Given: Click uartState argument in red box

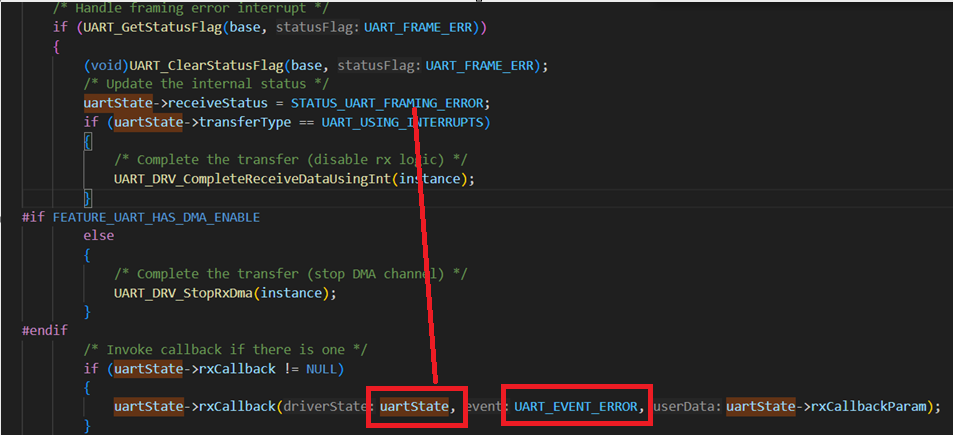Looking at the screenshot, I should click(415, 406).
